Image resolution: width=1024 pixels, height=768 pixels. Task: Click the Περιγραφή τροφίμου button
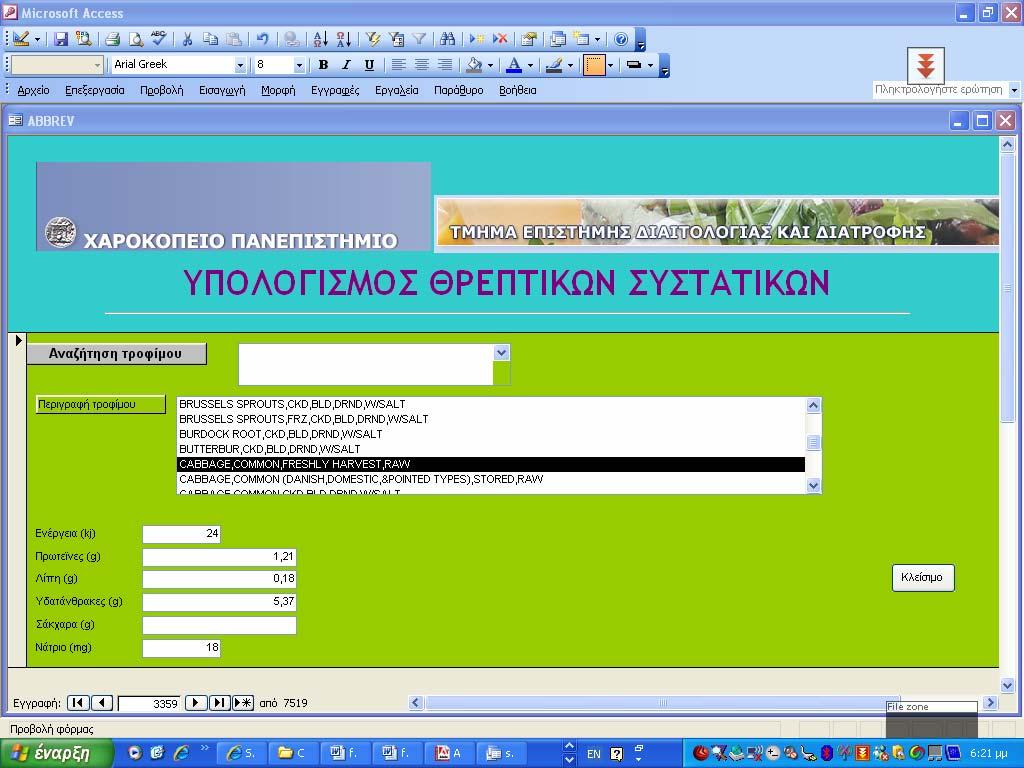(x=101, y=404)
